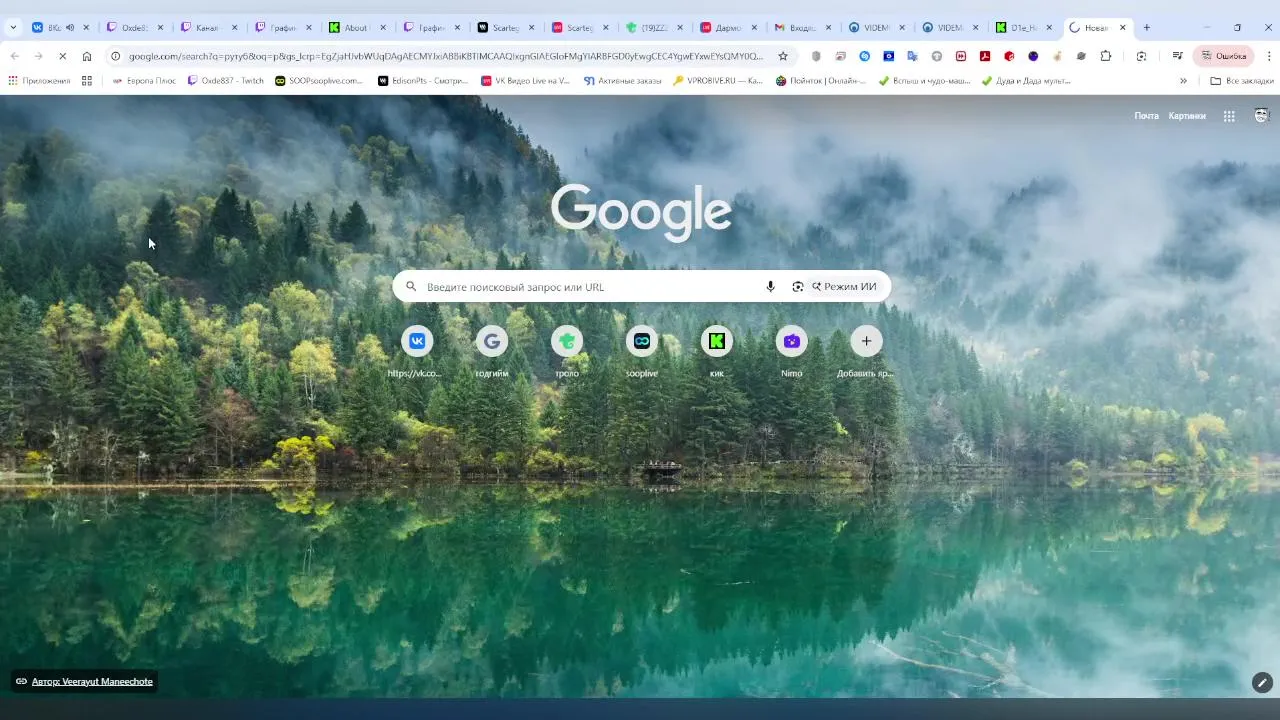Switch to the Канал Twitch tab
The image size is (1280, 720).
pos(208,28)
